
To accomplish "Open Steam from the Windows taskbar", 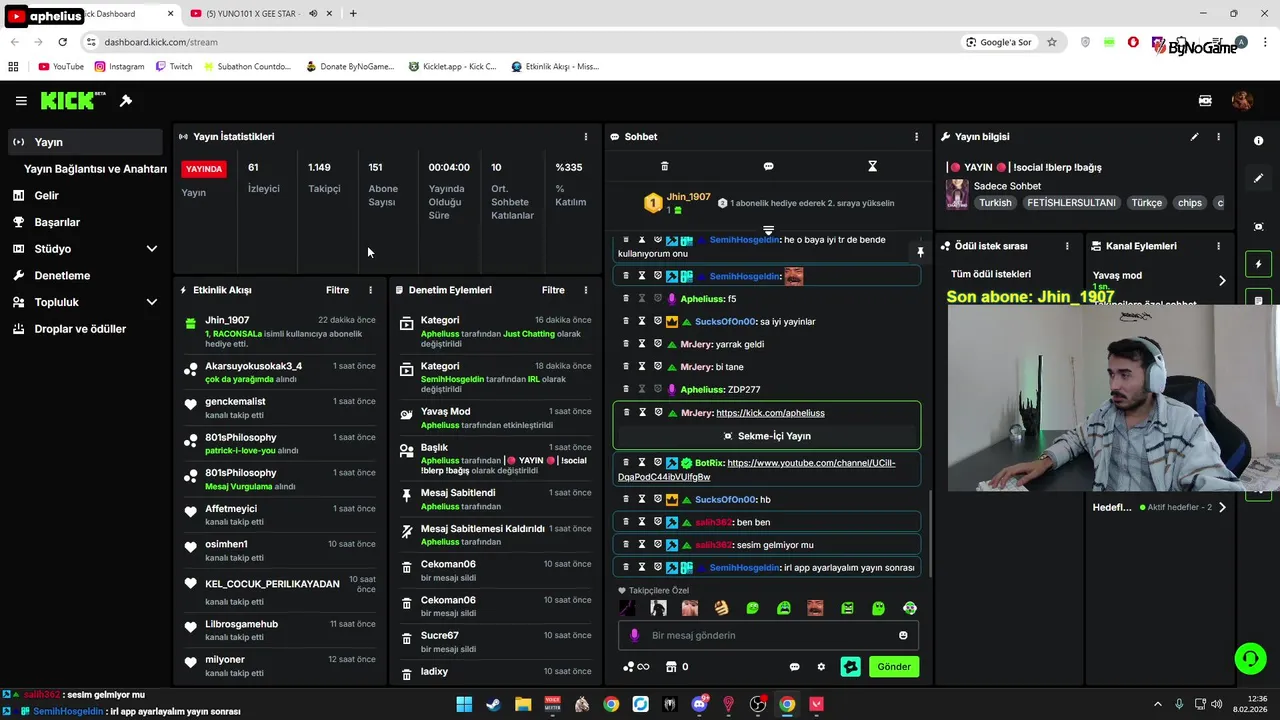I will 494,705.
